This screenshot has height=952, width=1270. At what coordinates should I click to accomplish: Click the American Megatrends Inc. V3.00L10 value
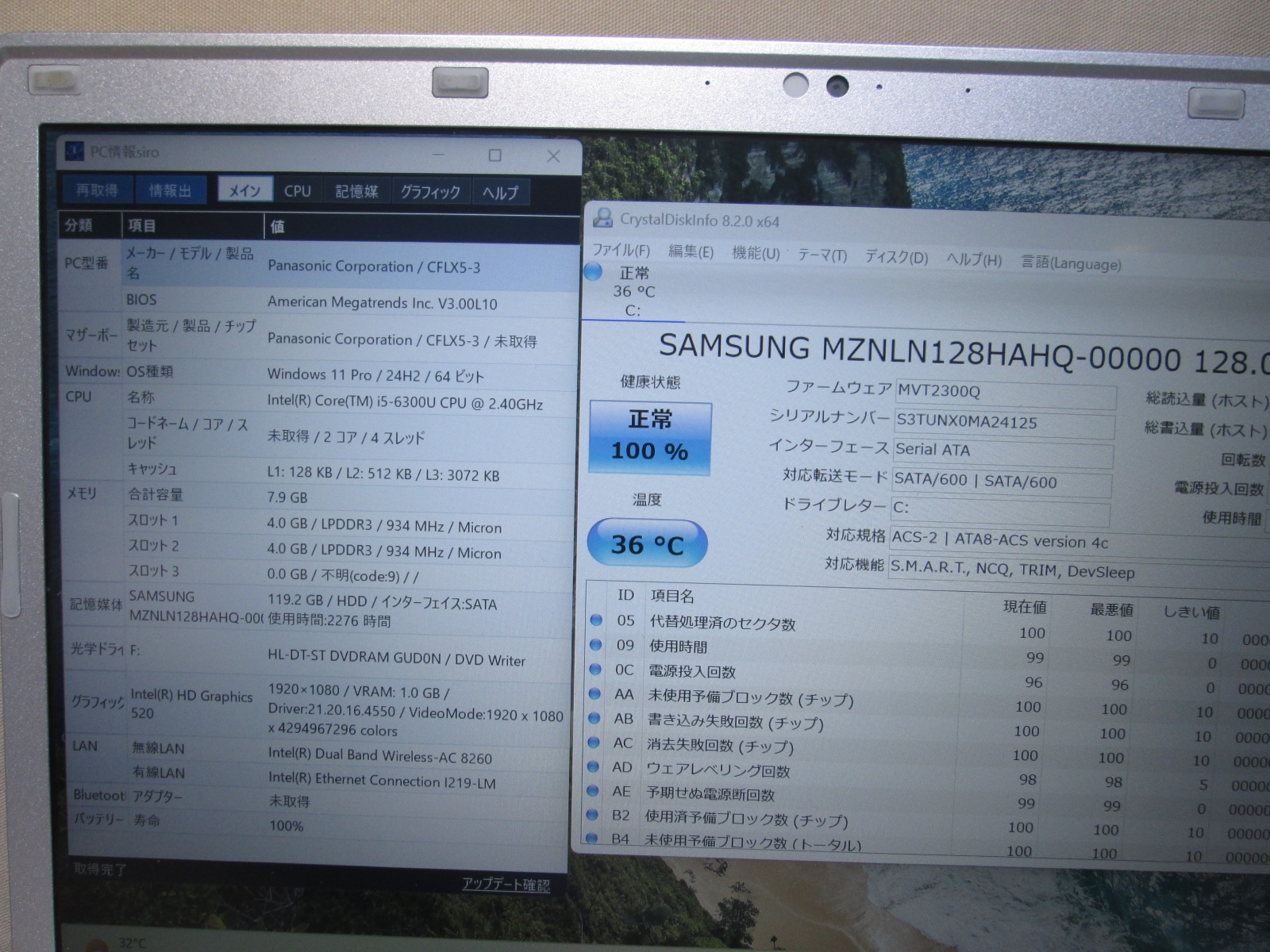(383, 302)
